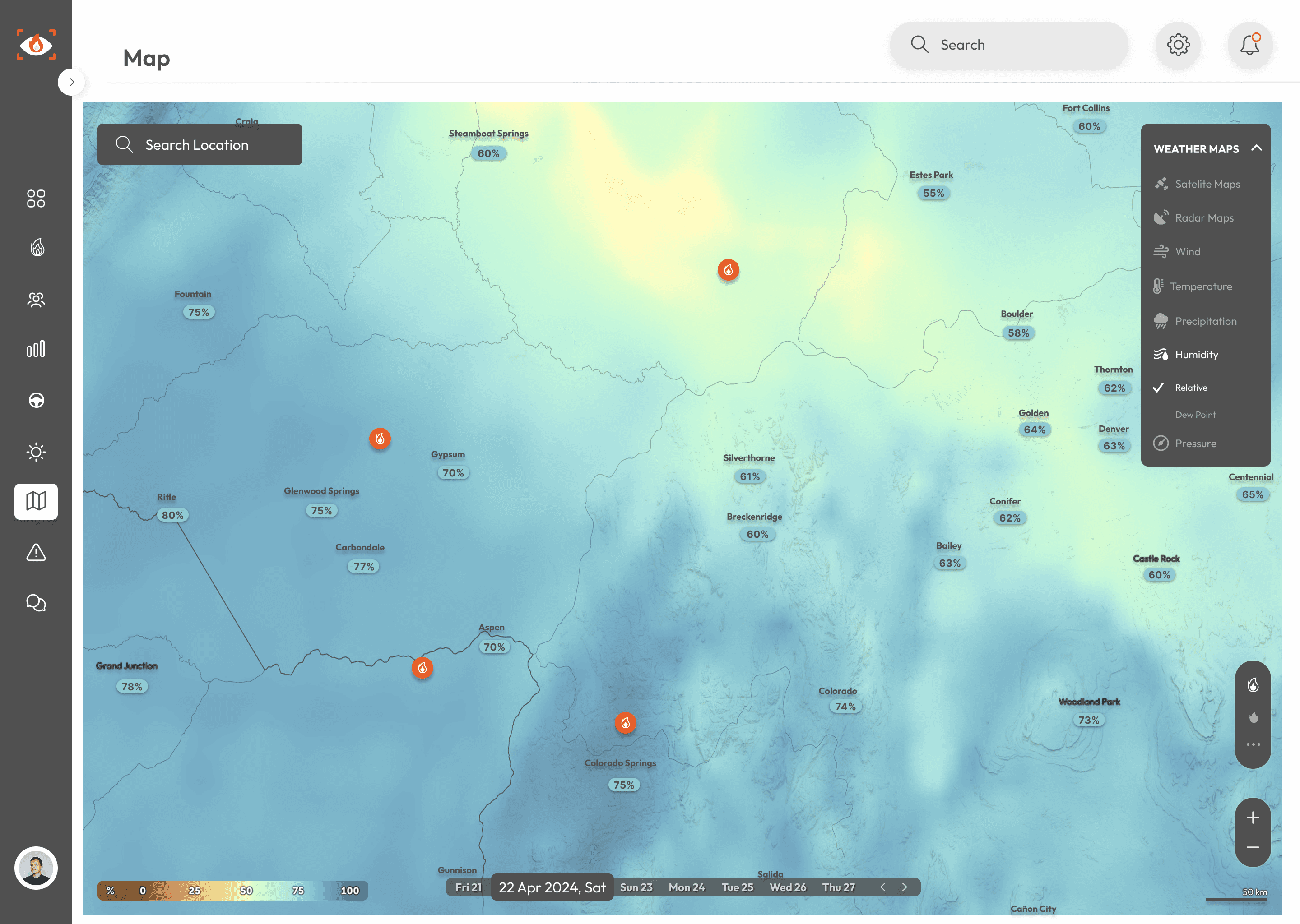Open more map options three dots
This screenshot has height=924, width=1300.
(x=1253, y=744)
